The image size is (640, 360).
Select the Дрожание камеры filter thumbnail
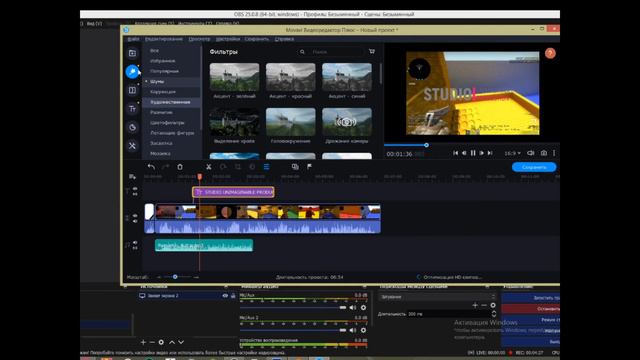coord(347,122)
